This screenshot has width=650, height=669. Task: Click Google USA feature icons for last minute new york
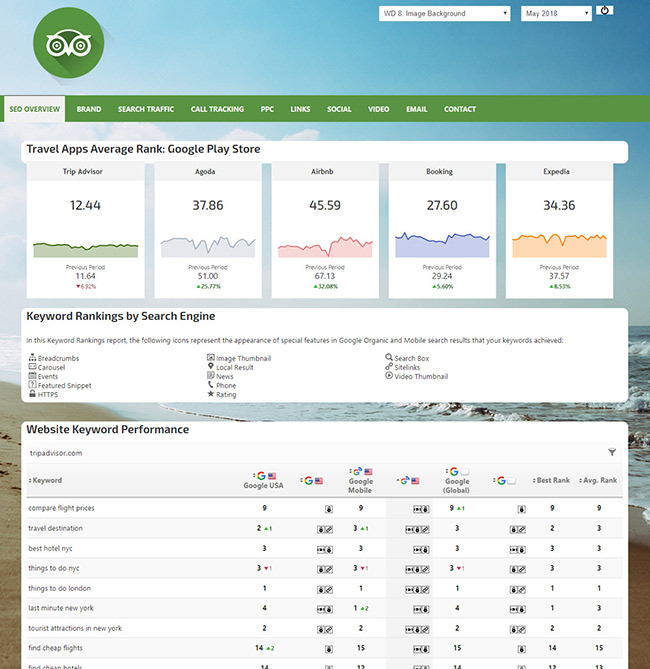pyautogui.click(x=325, y=609)
